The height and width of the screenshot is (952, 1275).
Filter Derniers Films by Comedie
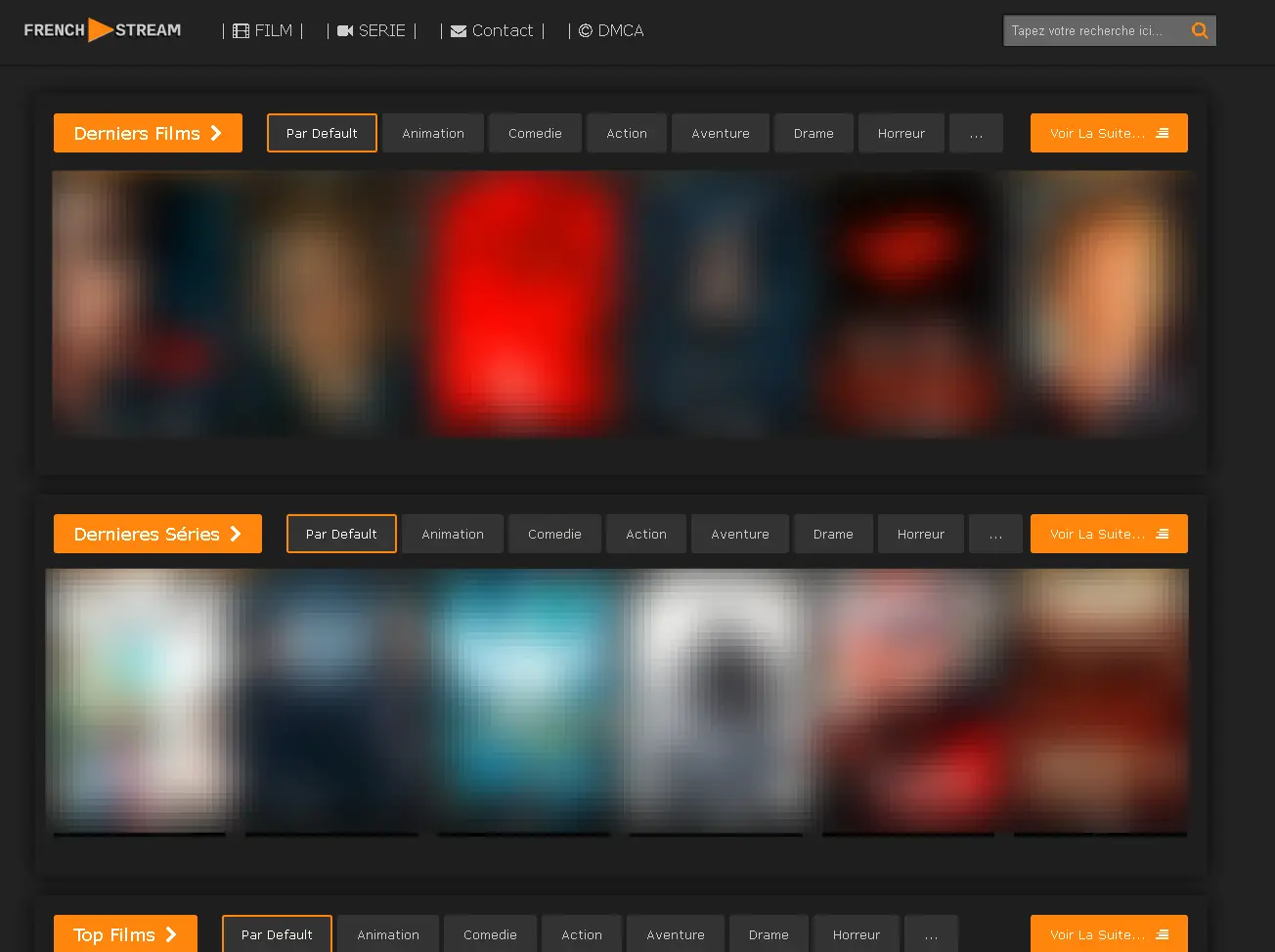[x=535, y=133]
